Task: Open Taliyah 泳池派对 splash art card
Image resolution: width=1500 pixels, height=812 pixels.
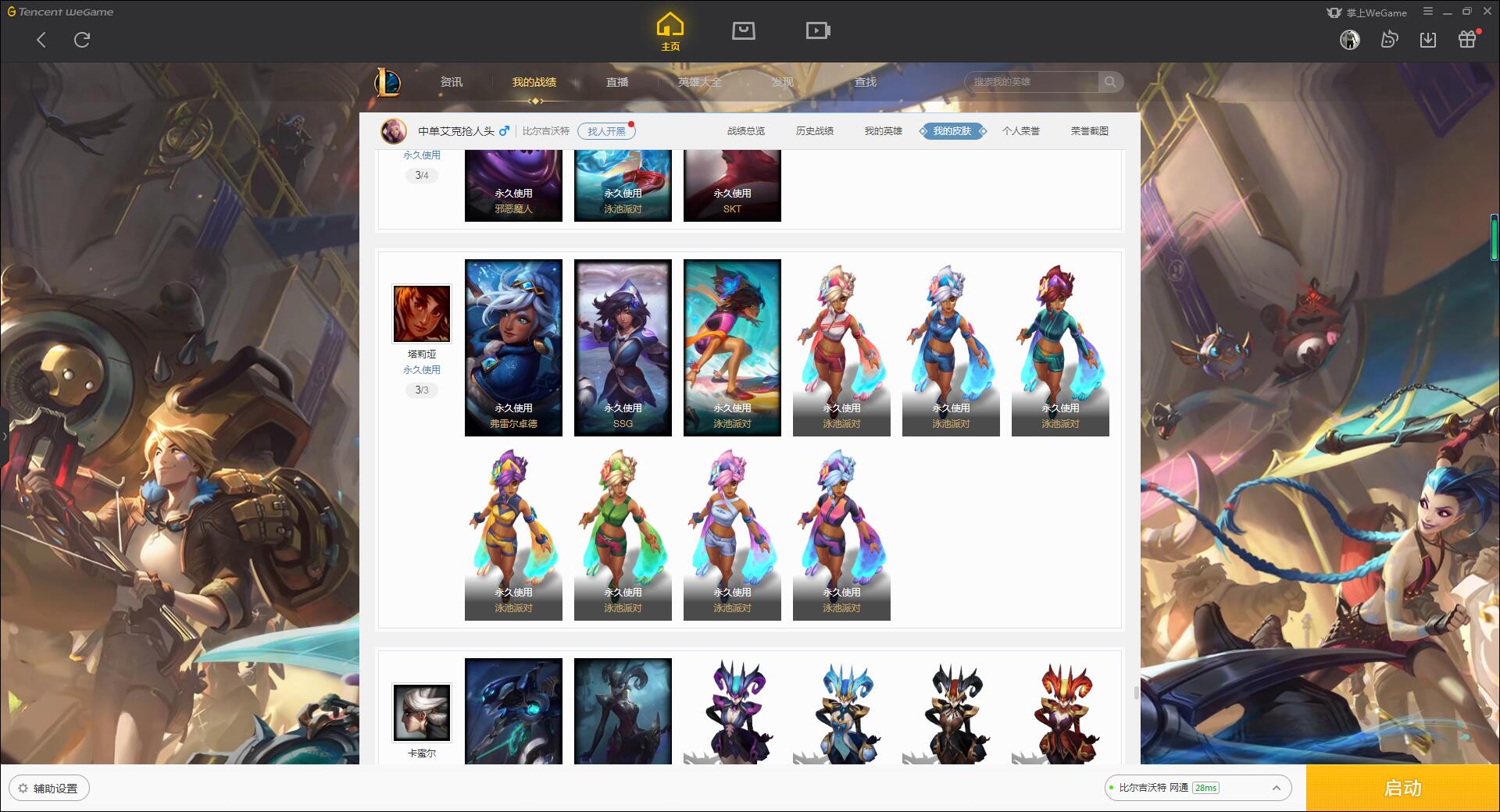Action: pyautogui.click(x=732, y=347)
